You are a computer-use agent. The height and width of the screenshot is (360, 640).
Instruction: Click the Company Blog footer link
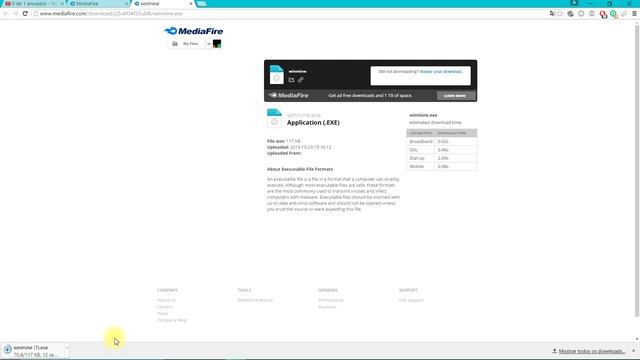(171, 320)
